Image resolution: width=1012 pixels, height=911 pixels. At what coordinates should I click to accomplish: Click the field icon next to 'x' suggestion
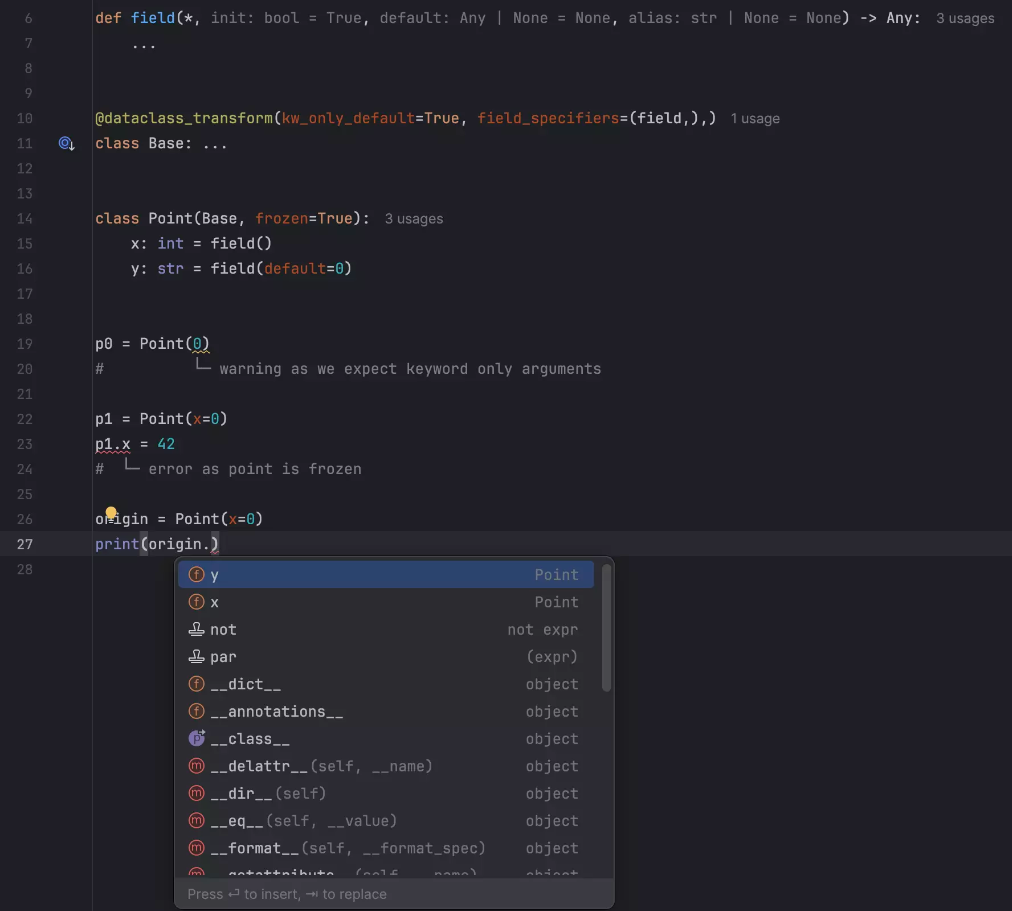click(196, 602)
